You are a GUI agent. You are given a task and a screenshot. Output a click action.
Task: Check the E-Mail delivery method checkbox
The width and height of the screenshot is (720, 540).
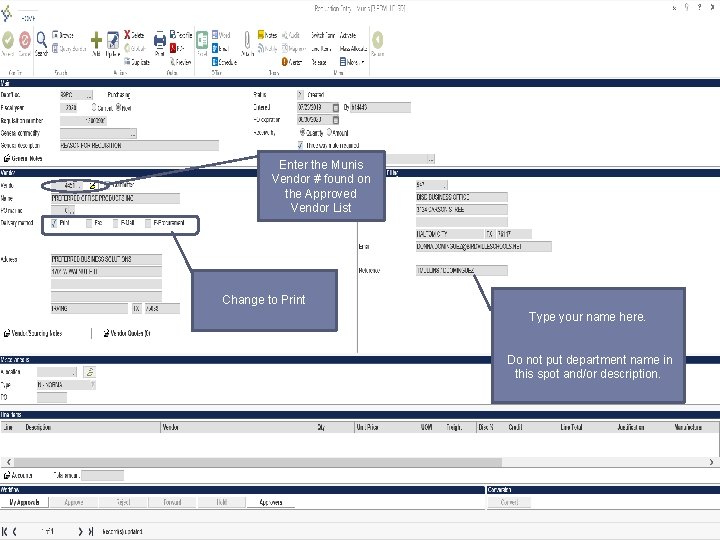116,223
